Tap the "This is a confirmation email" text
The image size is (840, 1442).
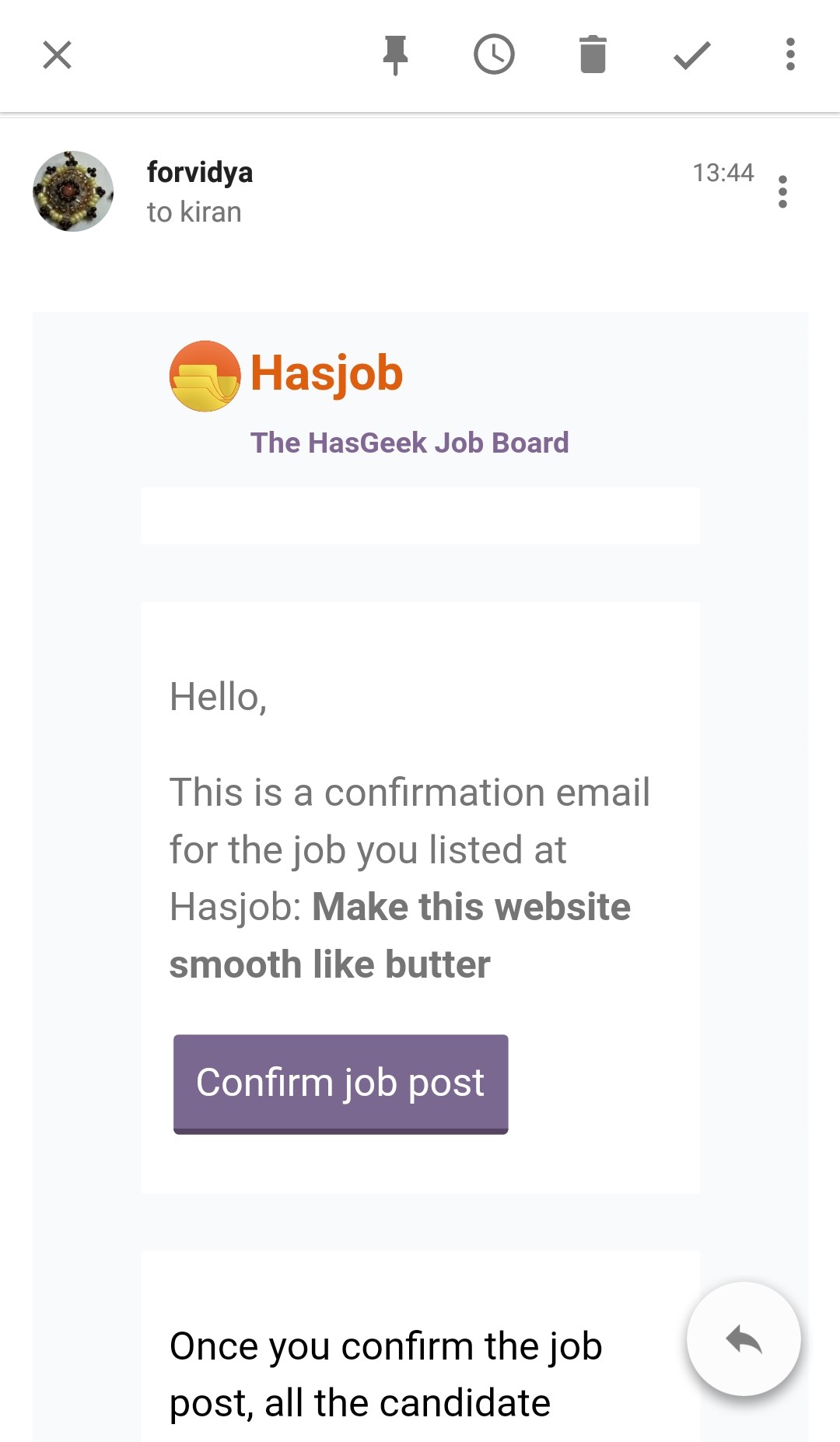pos(410,793)
